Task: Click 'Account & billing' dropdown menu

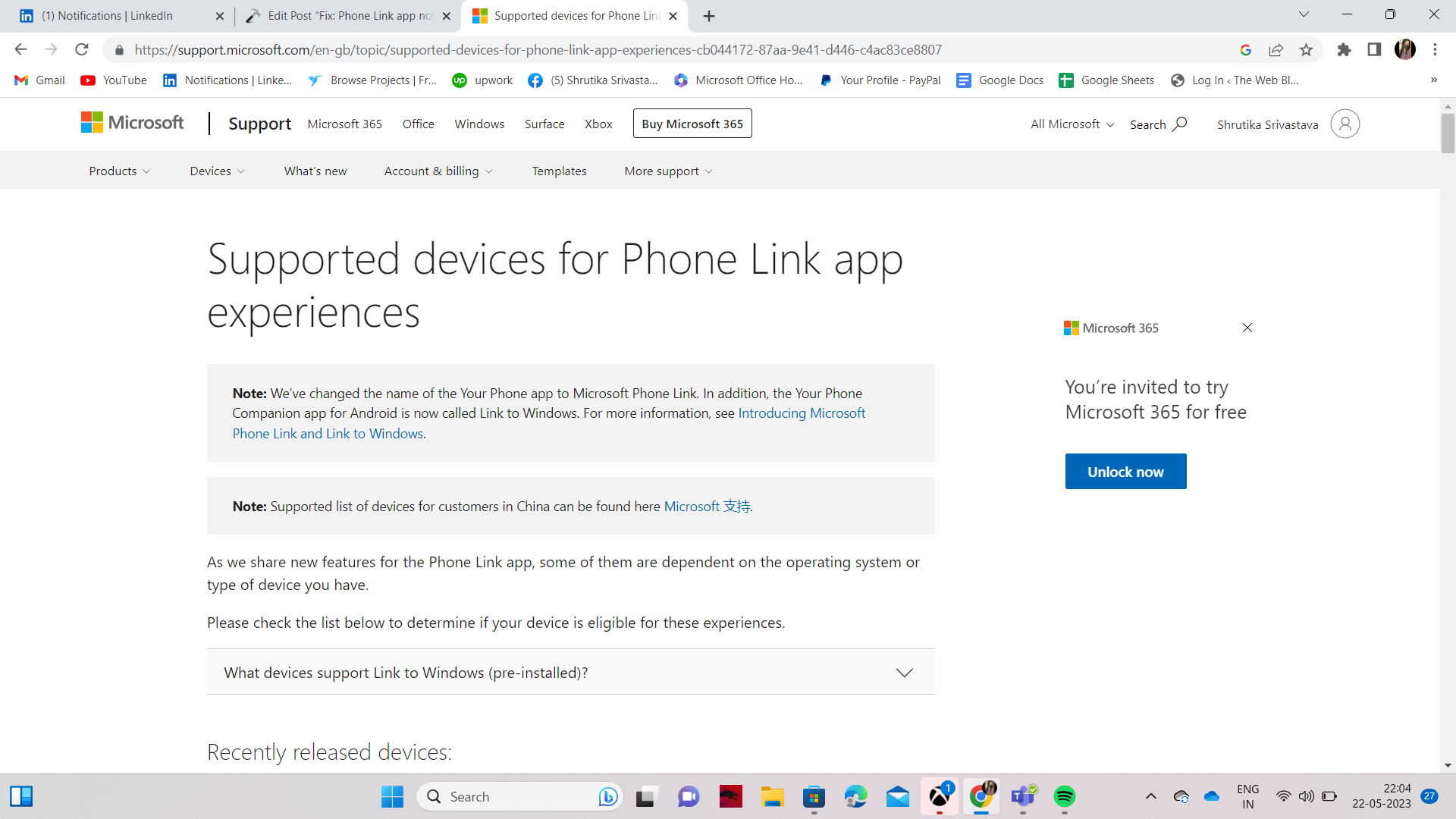Action: point(439,170)
